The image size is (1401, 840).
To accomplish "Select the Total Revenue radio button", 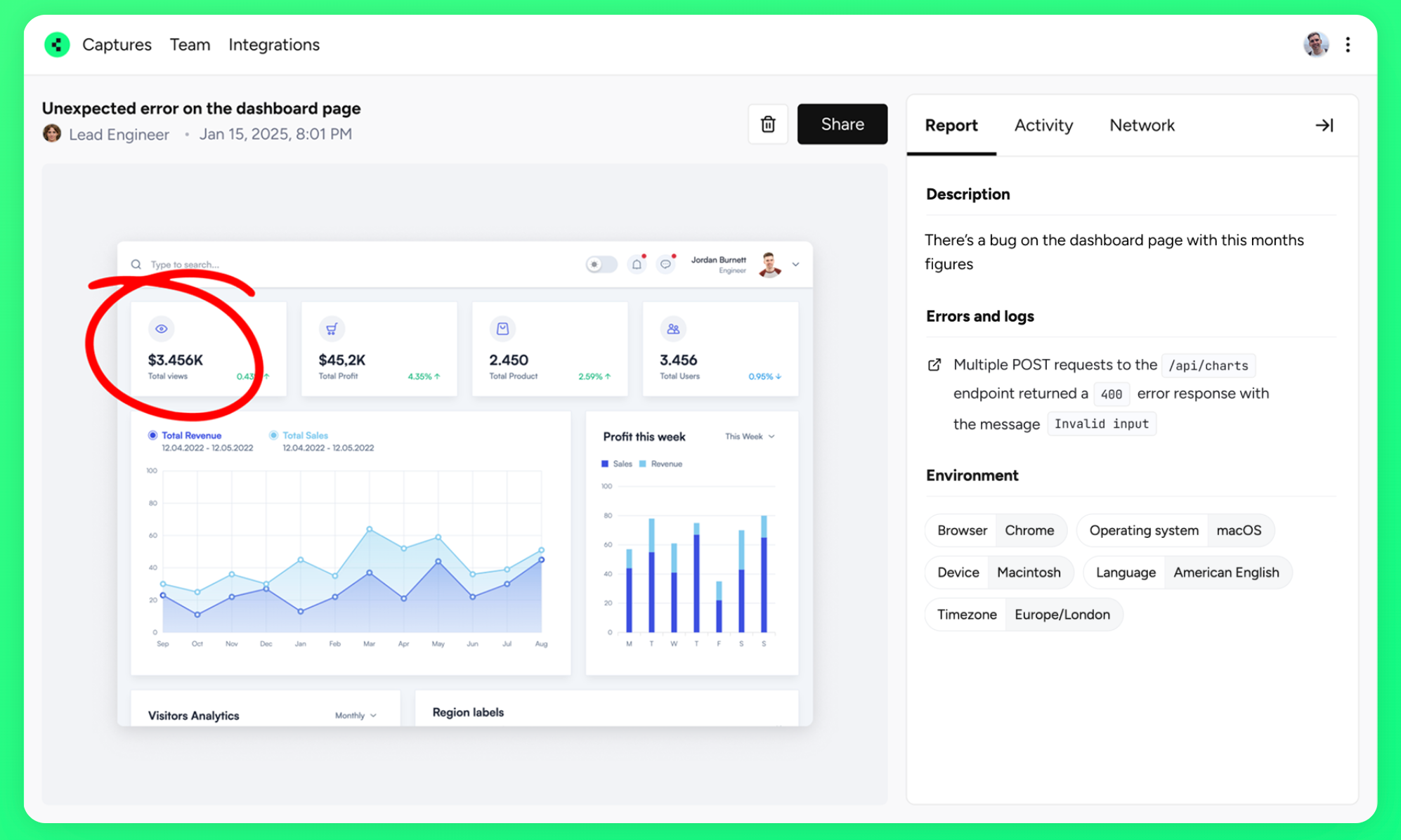I will (152, 435).
